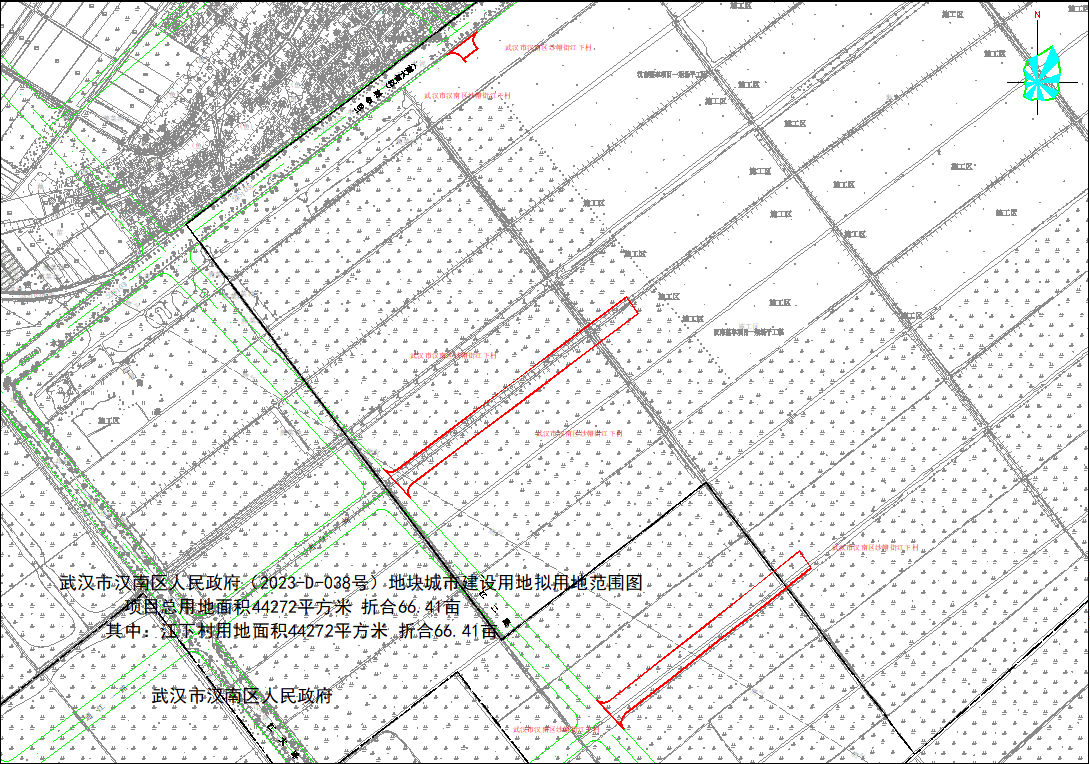Image resolution: width=1090 pixels, height=764 pixels.
Task: Click the 其中：江下村用地面积 text line
Action: point(302,631)
